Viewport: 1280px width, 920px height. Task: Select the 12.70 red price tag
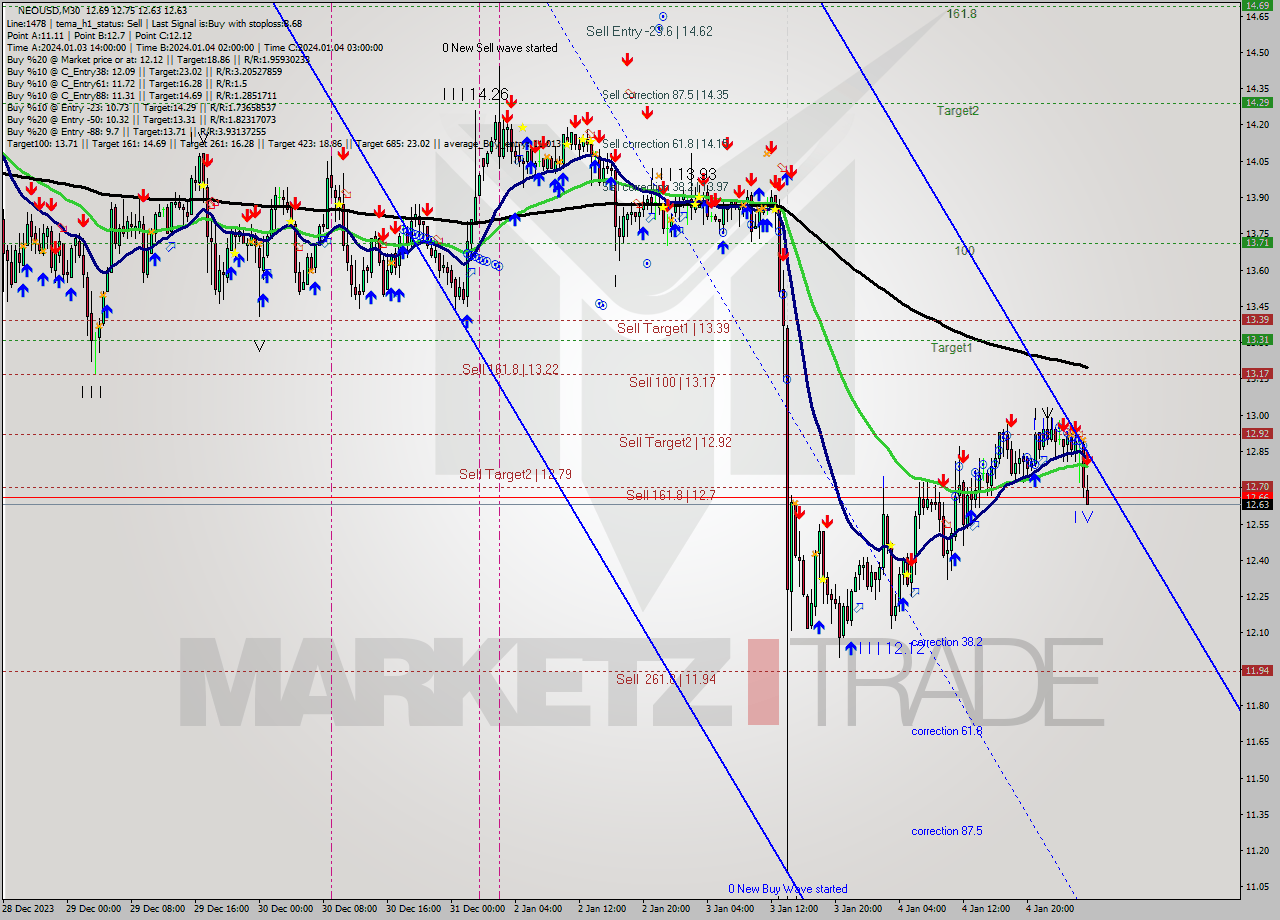pos(1257,486)
